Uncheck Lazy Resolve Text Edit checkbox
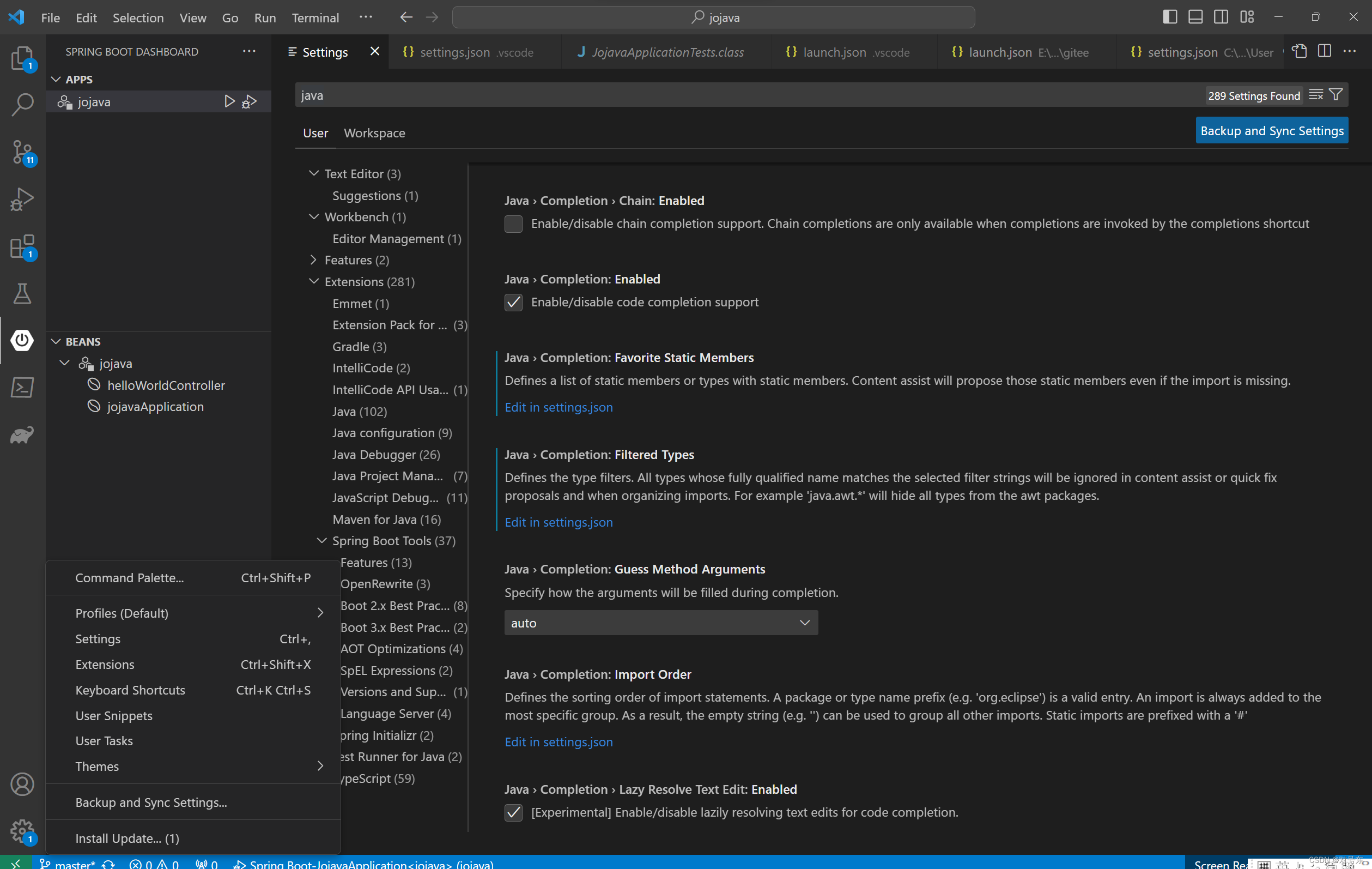1372x869 pixels. click(x=513, y=812)
